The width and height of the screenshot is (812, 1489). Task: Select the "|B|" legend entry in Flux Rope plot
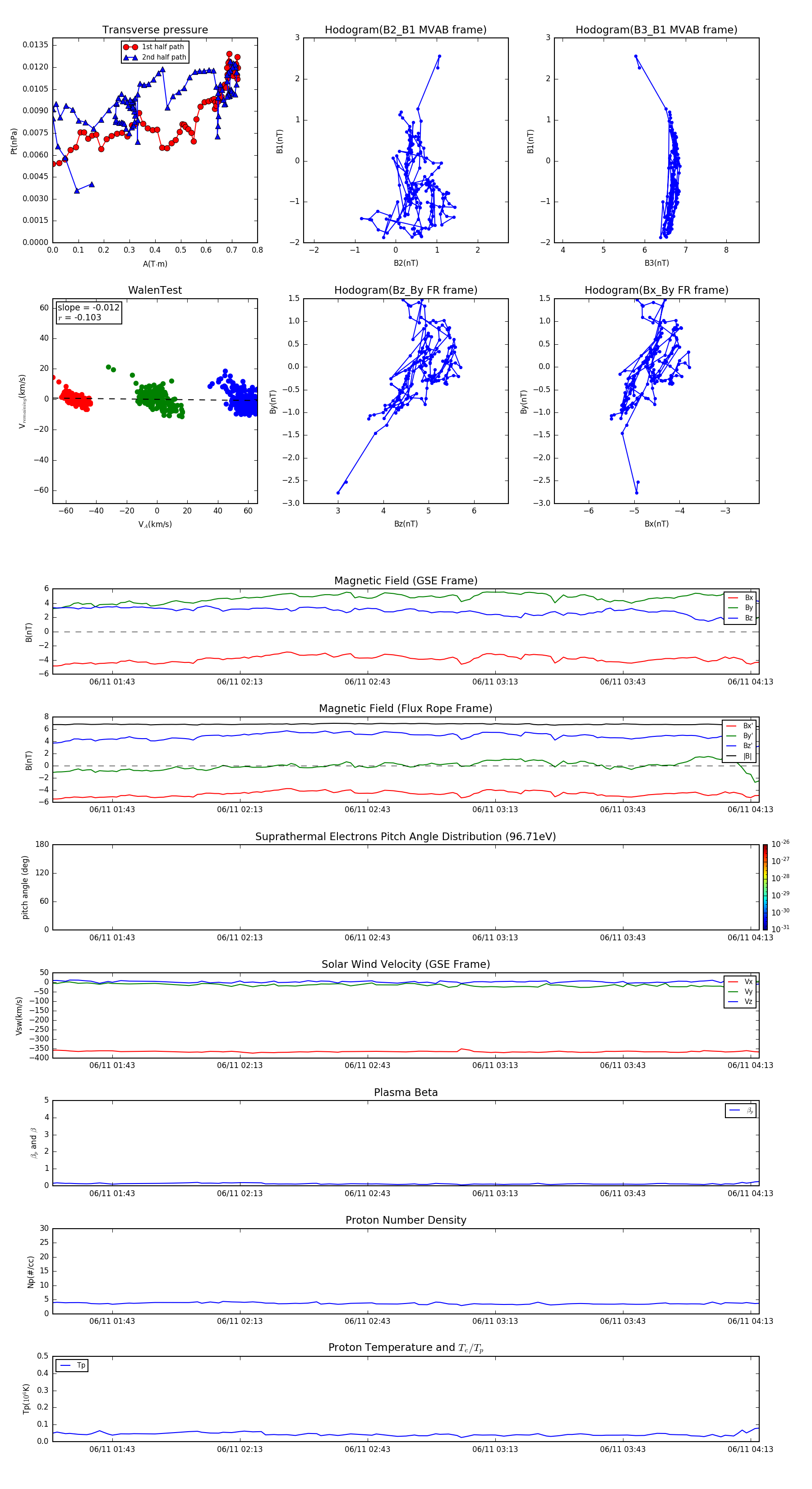(x=740, y=756)
